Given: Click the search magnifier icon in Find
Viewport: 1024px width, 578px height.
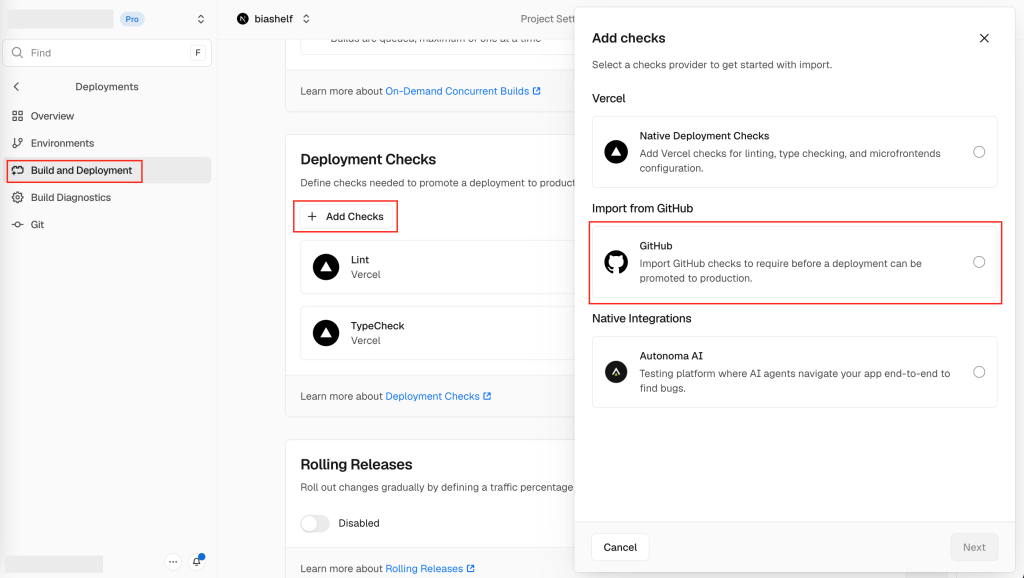Looking at the screenshot, I should pyautogui.click(x=18, y=53).
